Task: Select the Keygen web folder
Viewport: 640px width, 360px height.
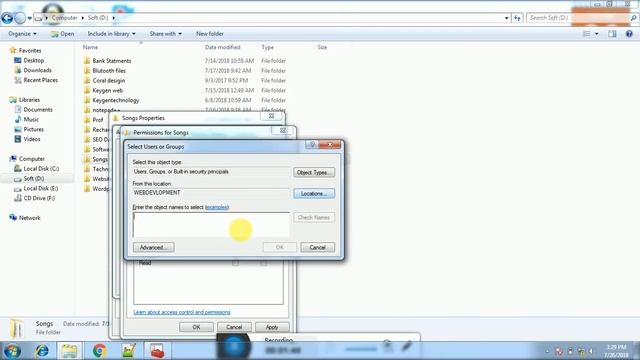Action: pos(107,90)
